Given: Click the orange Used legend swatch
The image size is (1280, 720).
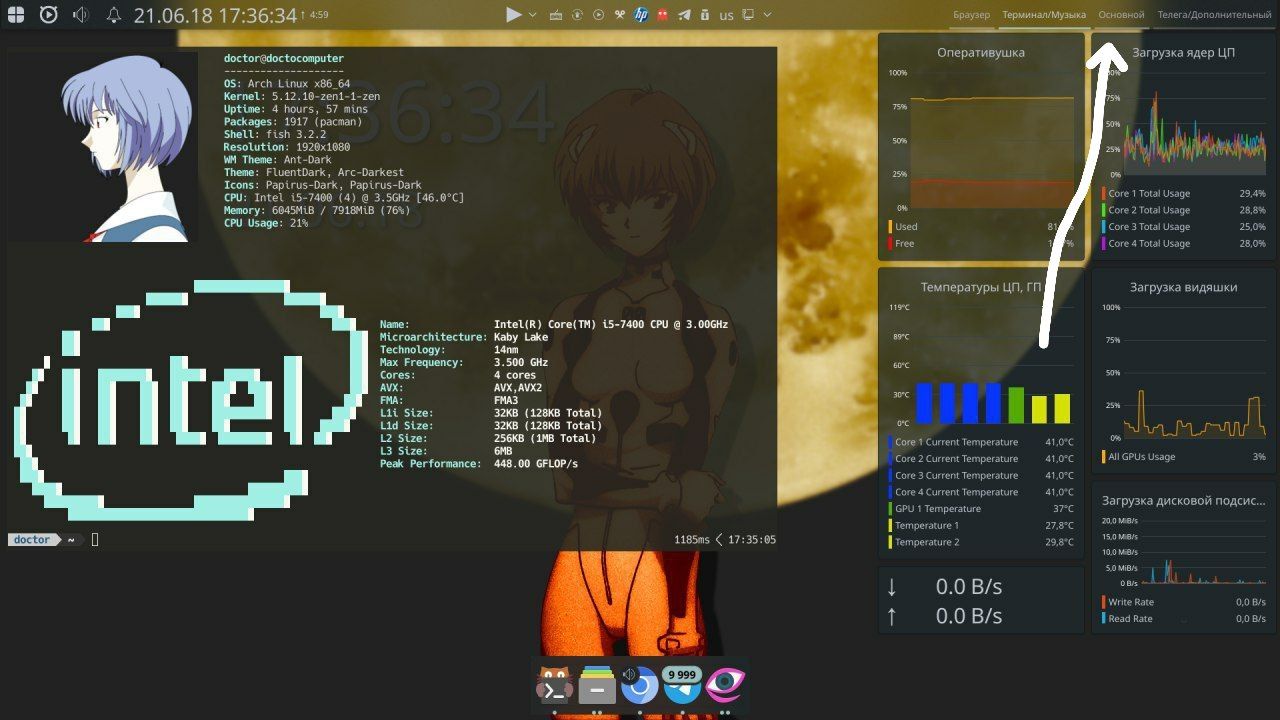Looking at the screenshot, I should pos(890,227).
